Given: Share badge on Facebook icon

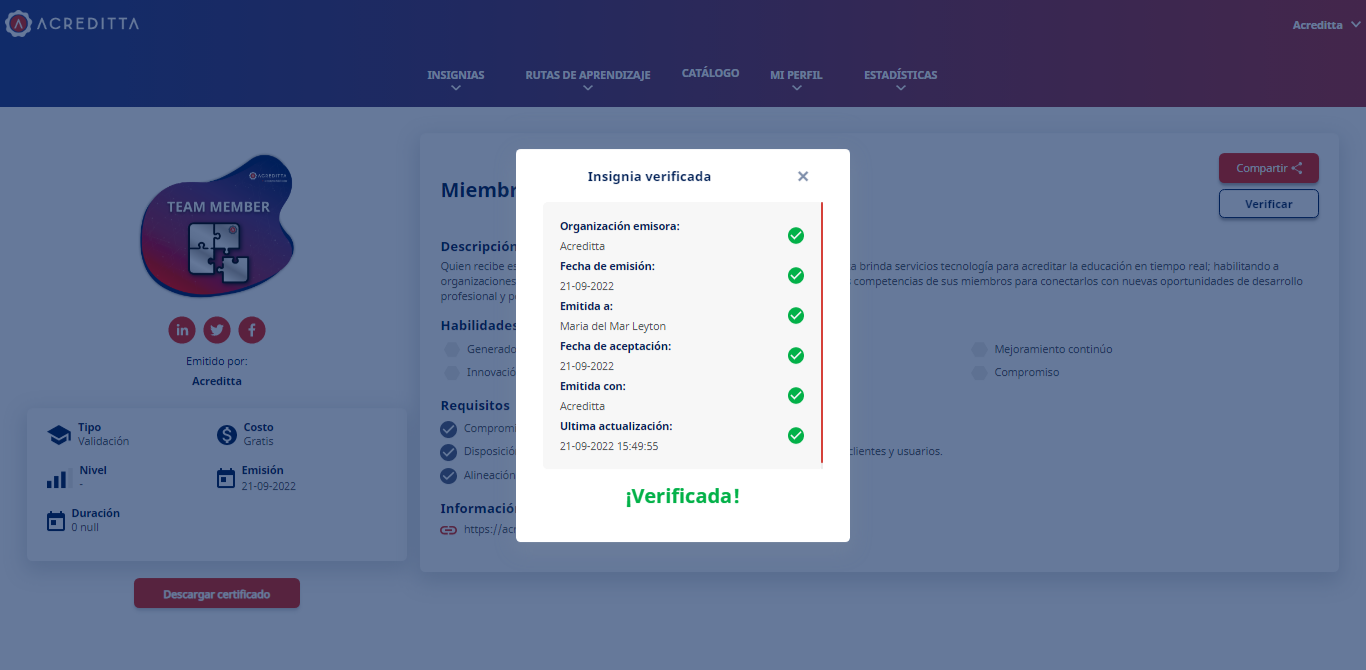Looking at the screenshot, I should [252, 329].
